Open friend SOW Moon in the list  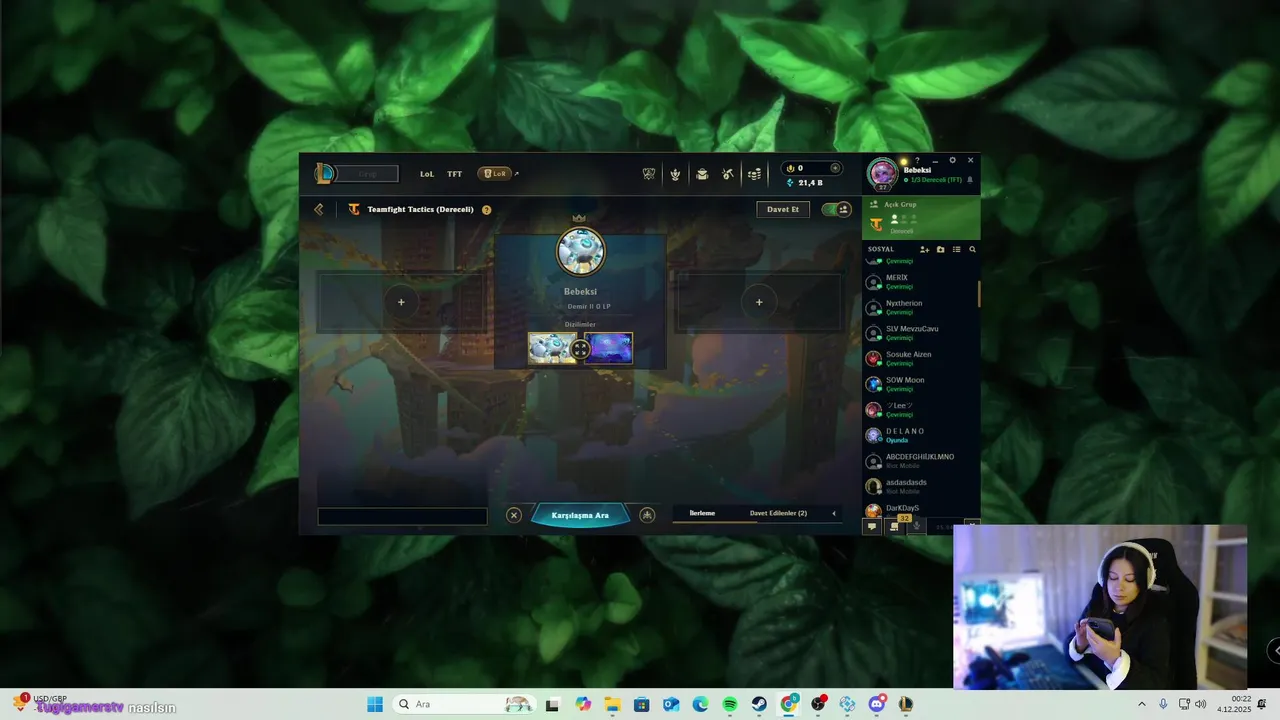(920, 384)
